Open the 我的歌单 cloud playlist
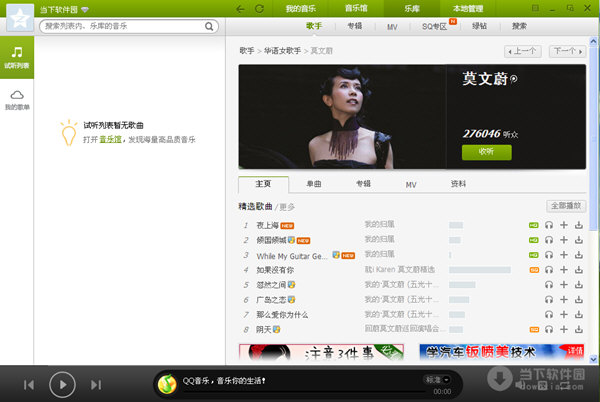 17,100
